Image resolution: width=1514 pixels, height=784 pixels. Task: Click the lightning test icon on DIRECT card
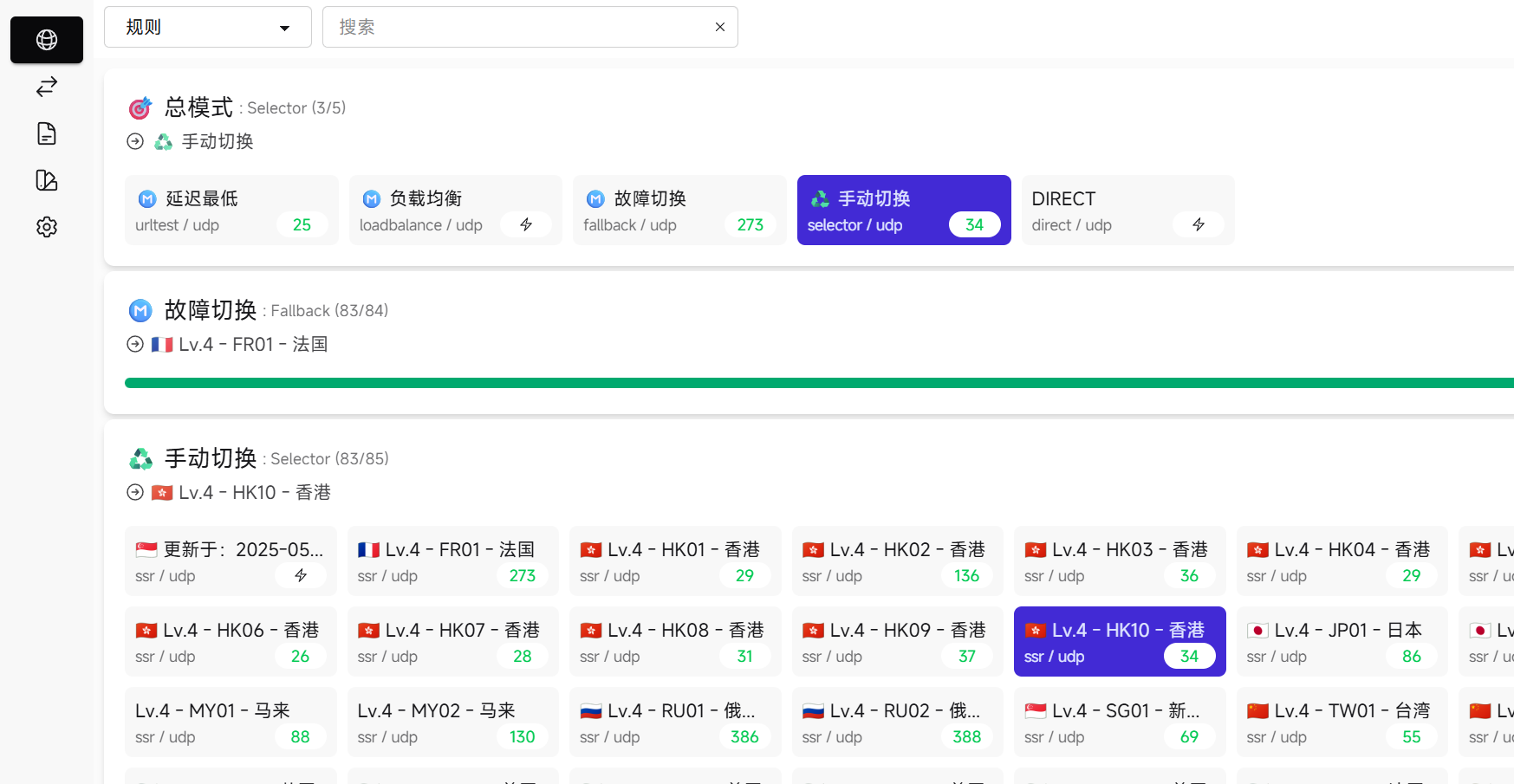point(1198,225)
